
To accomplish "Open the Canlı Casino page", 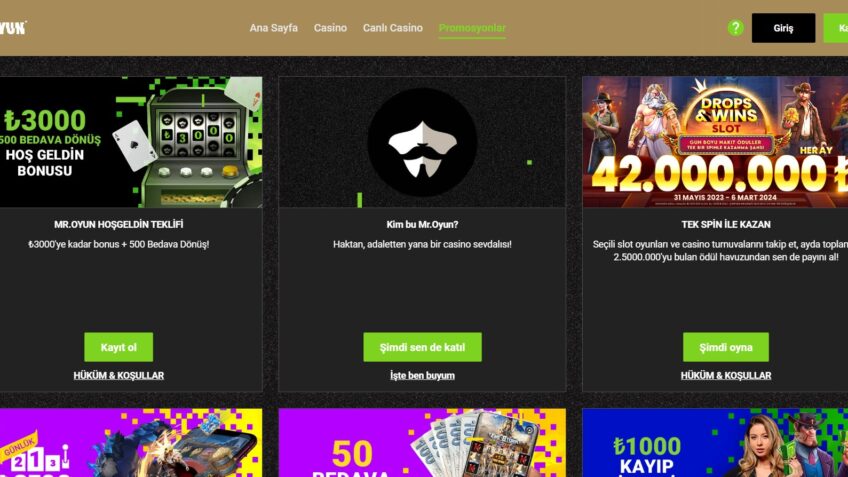I will 393,28.
